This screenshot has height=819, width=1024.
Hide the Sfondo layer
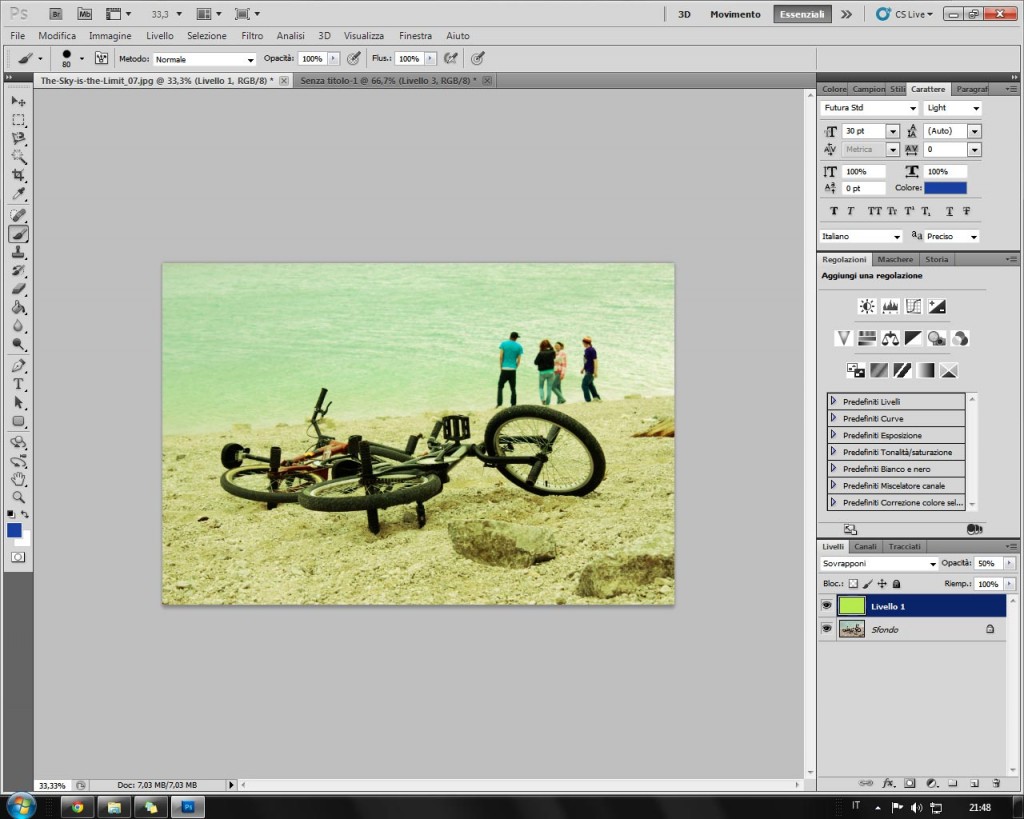[827, 629]
